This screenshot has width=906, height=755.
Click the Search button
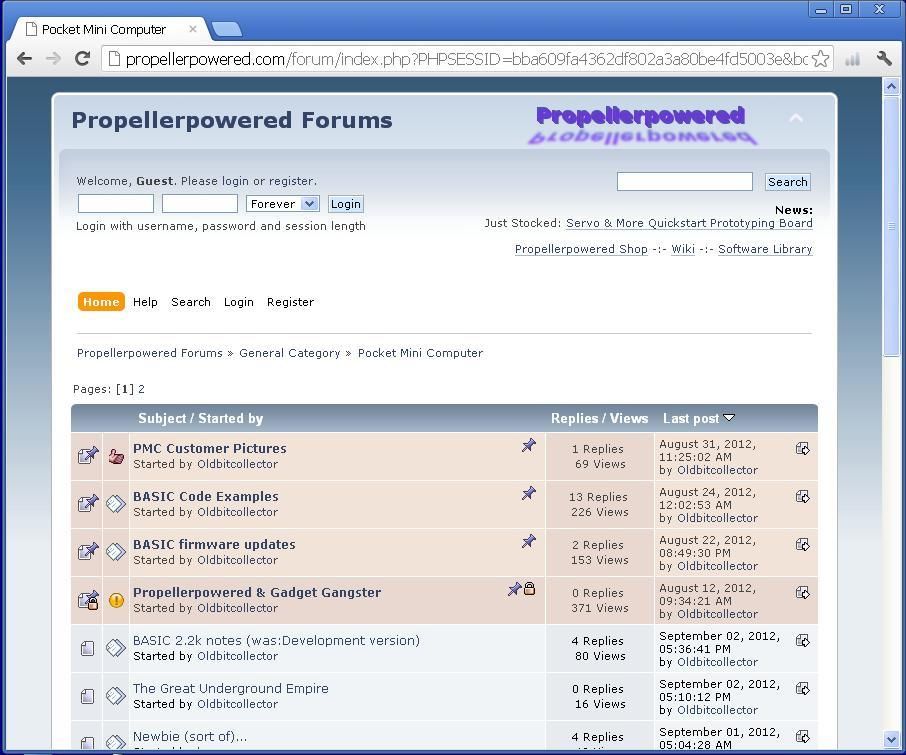(788, 182)
